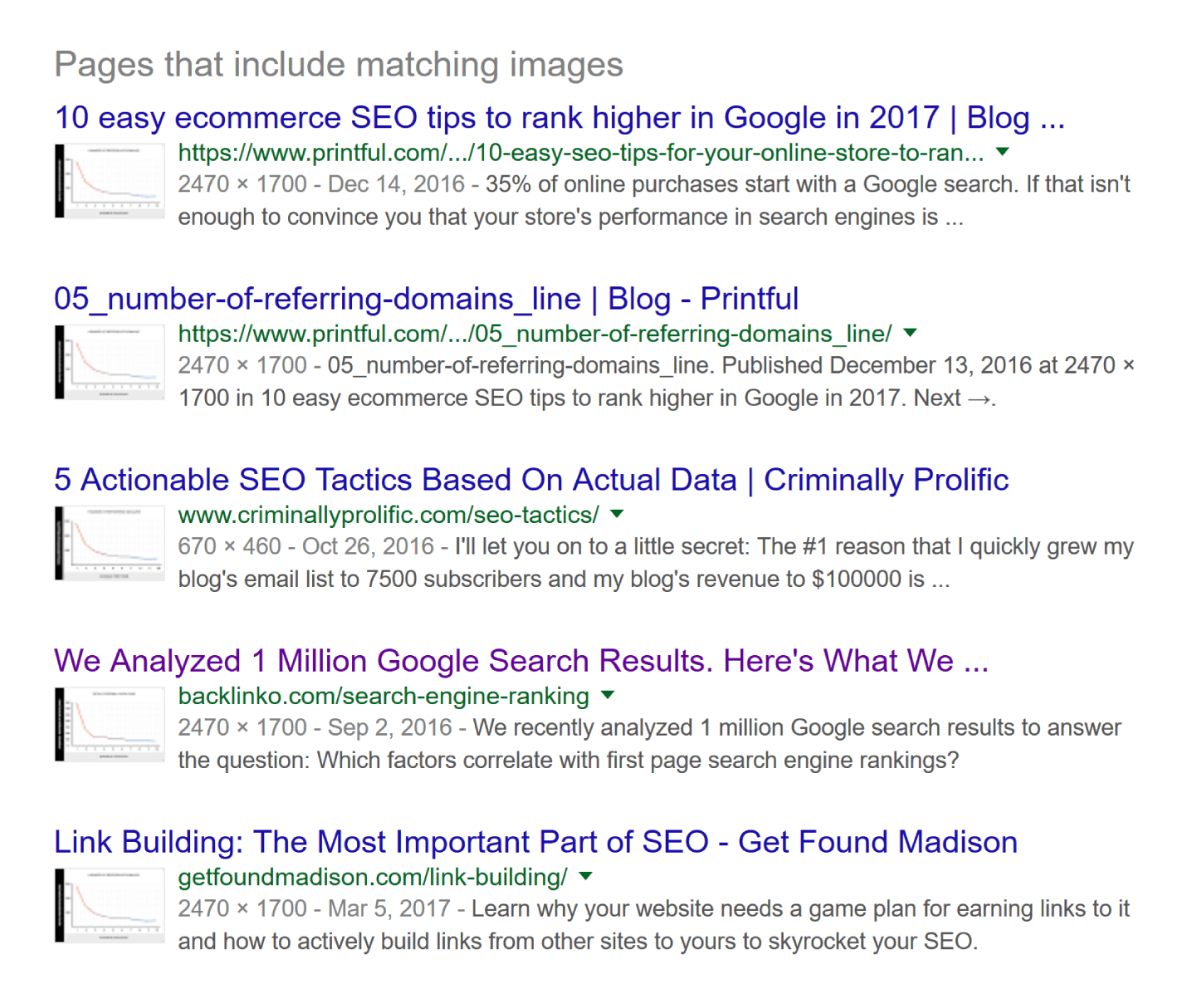
Task: Open We Analyzed 1 Million Google Search Results
Action: (520, 661)
